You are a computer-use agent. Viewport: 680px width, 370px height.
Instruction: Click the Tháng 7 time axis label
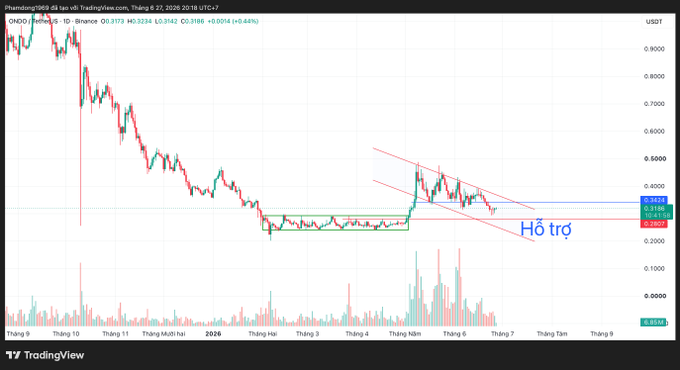pyautogui.click(x=502, y=334)
